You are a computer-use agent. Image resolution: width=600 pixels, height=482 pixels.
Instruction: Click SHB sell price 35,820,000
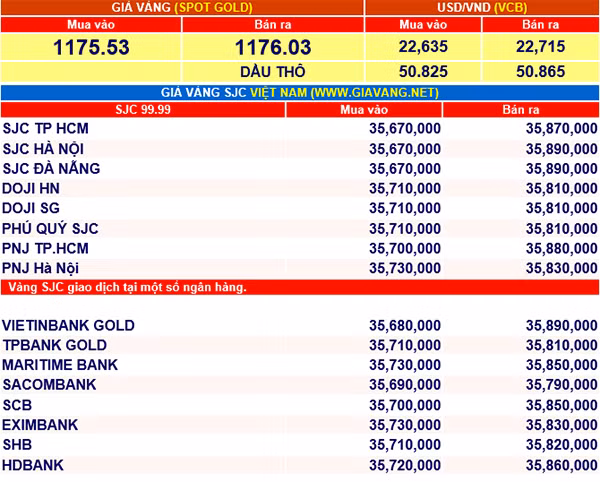click(561, 445)
